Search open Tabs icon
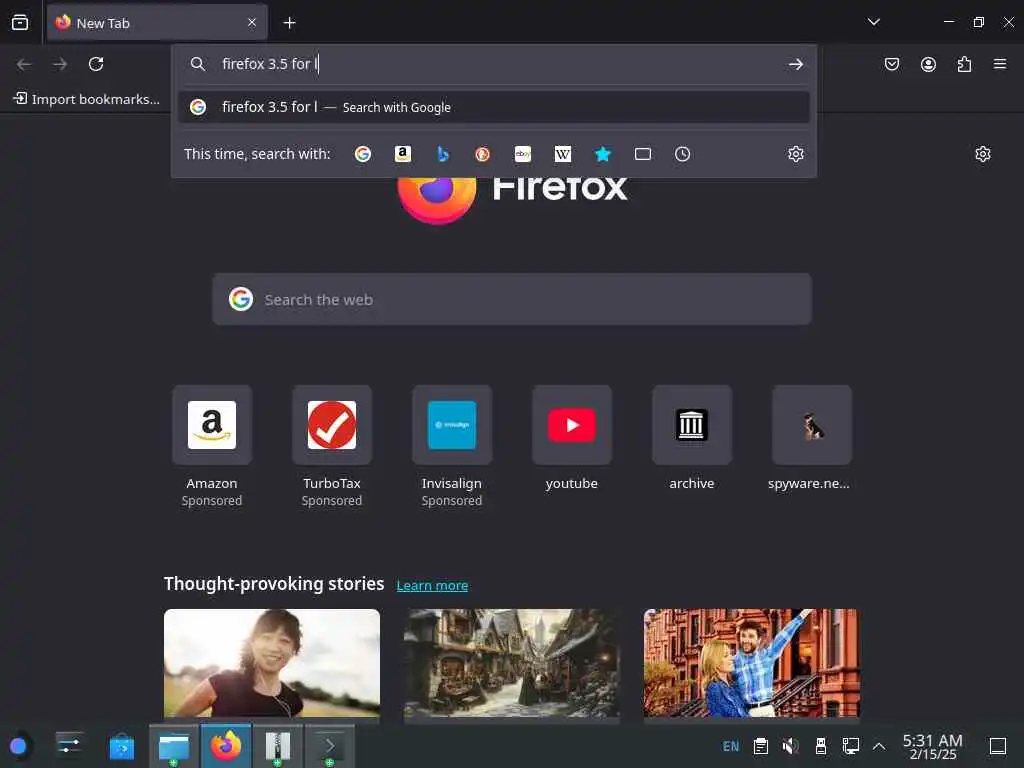Screen dimensions: 1024x768 tap(643, 154)
